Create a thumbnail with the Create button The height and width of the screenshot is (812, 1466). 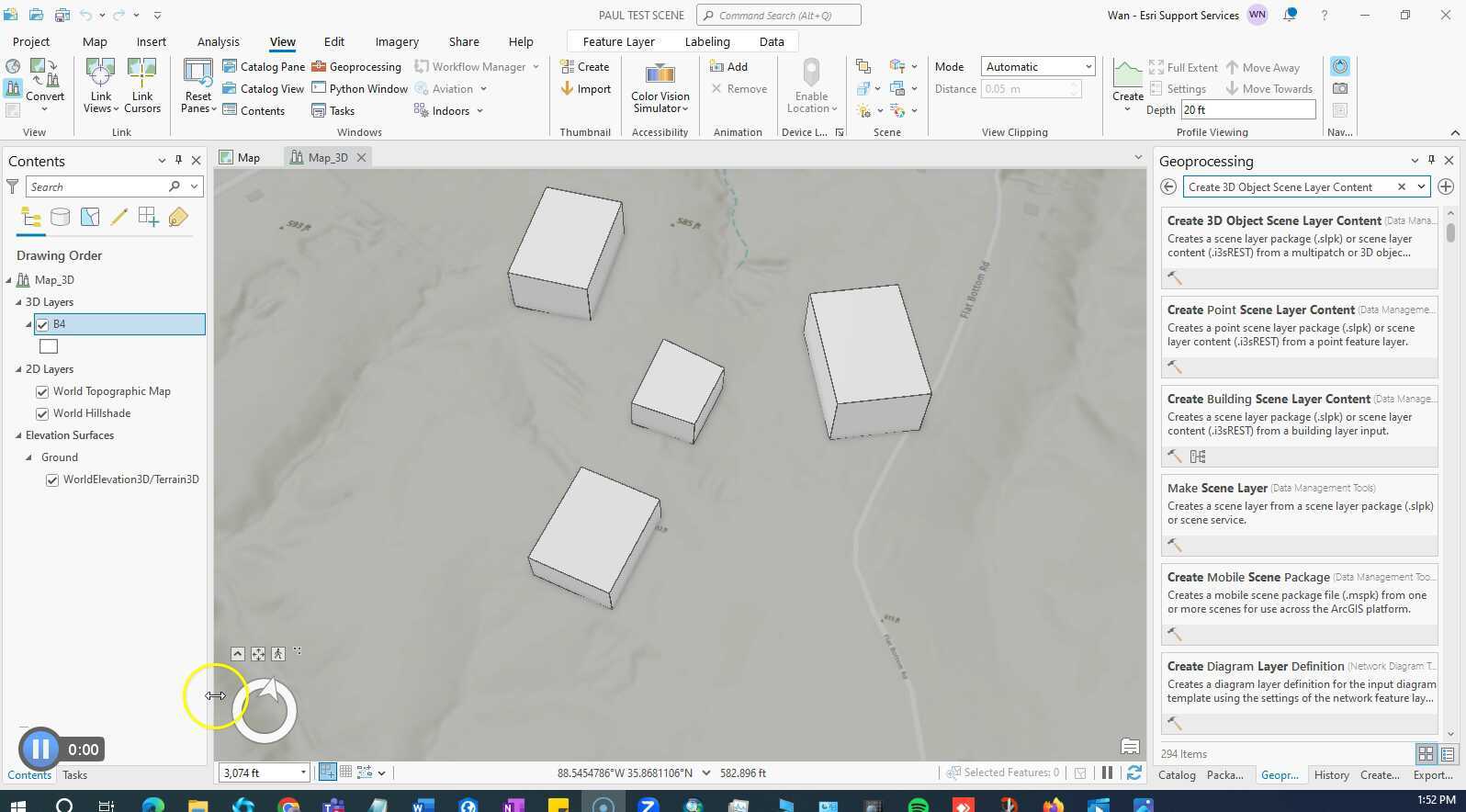pyautogui.click(x=585, y=66)
